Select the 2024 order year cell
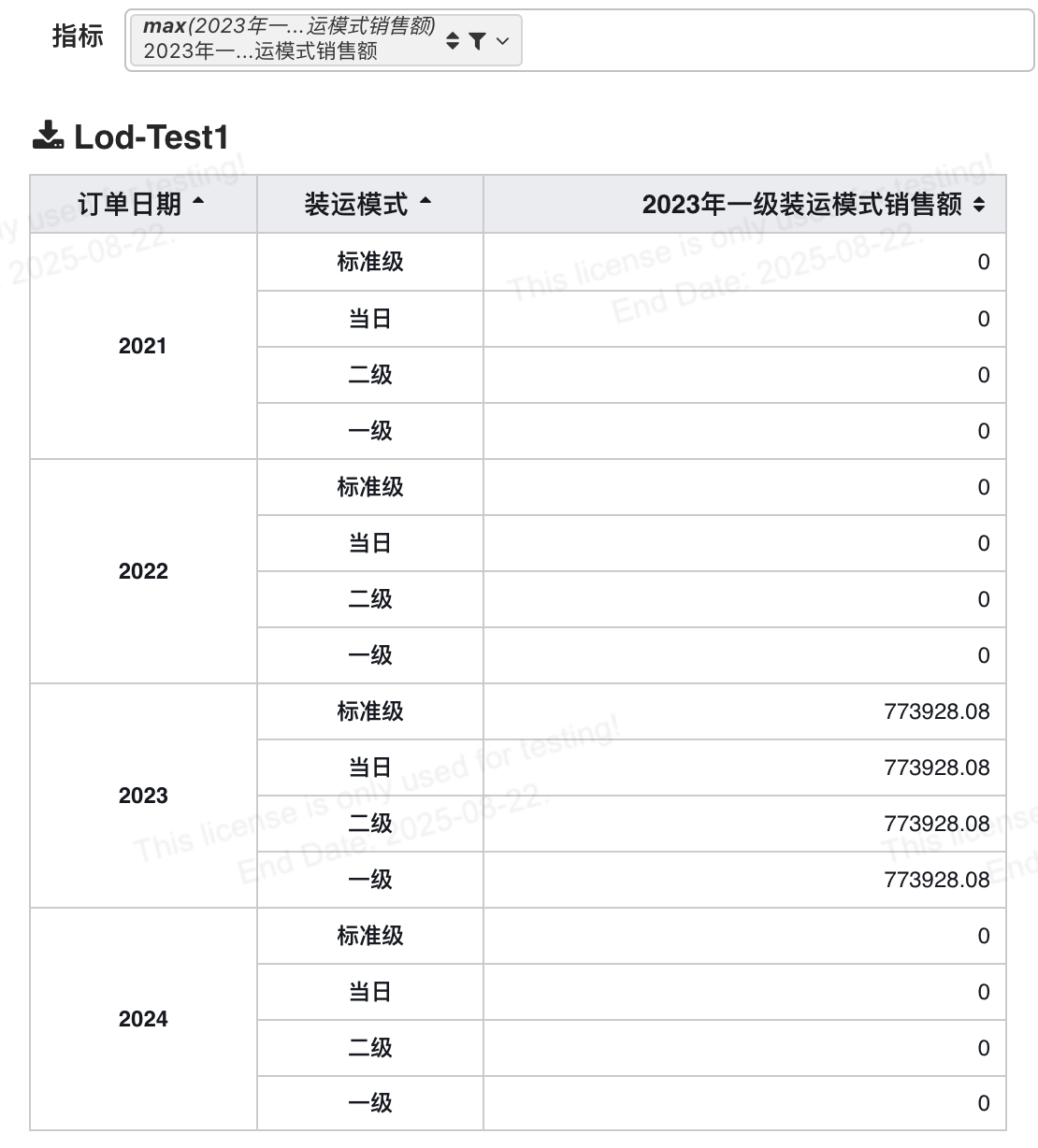 click(x=143, y=1019)
